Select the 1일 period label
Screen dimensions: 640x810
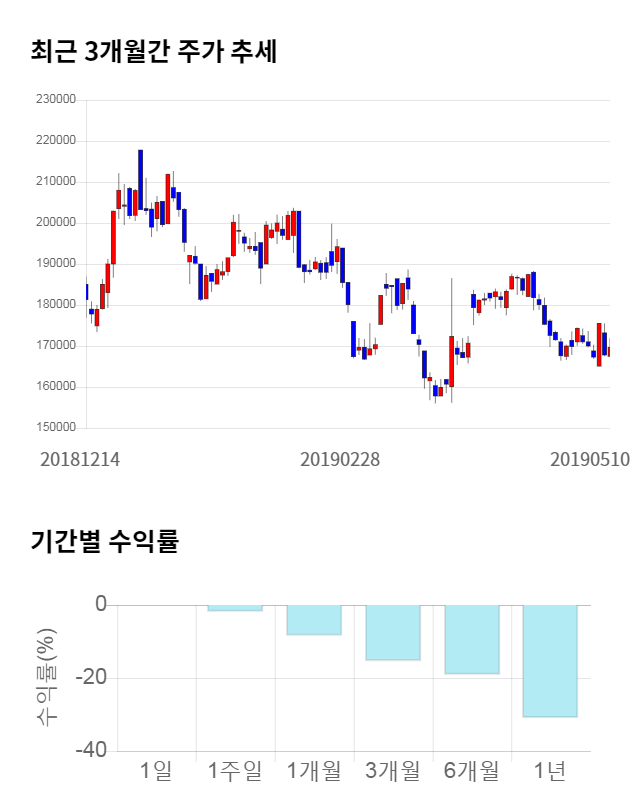tap(157, 771)
